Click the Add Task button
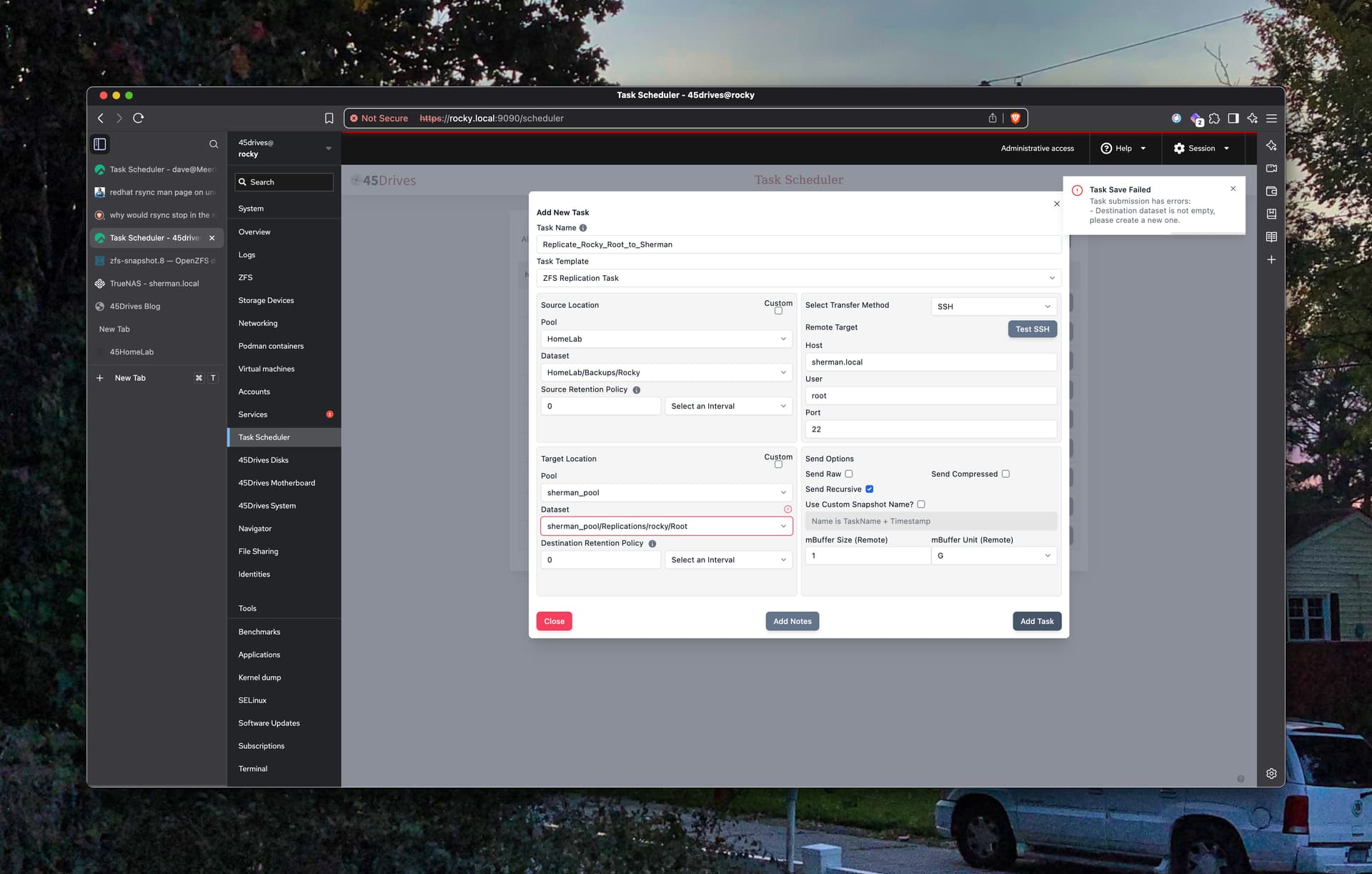This screenshot has height=874, width=1372. 1037,621
